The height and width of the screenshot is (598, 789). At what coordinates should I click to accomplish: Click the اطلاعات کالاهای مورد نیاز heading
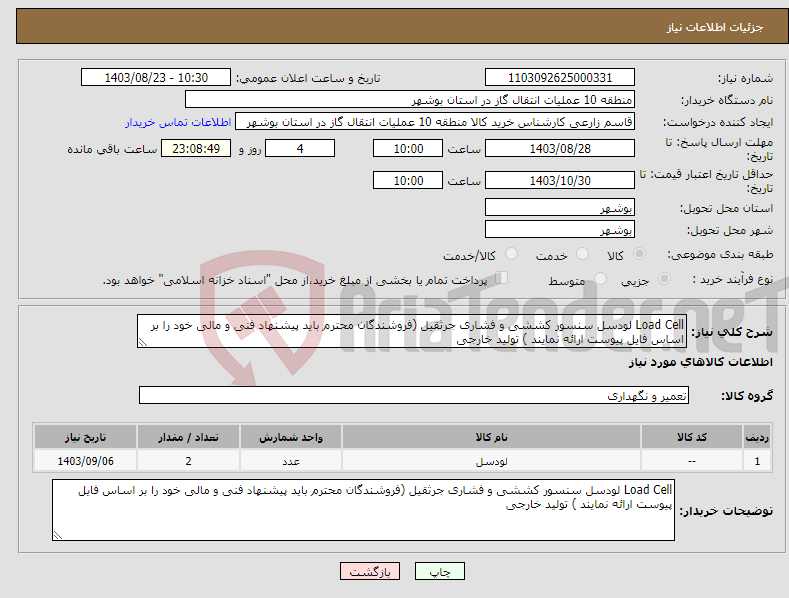700,362
